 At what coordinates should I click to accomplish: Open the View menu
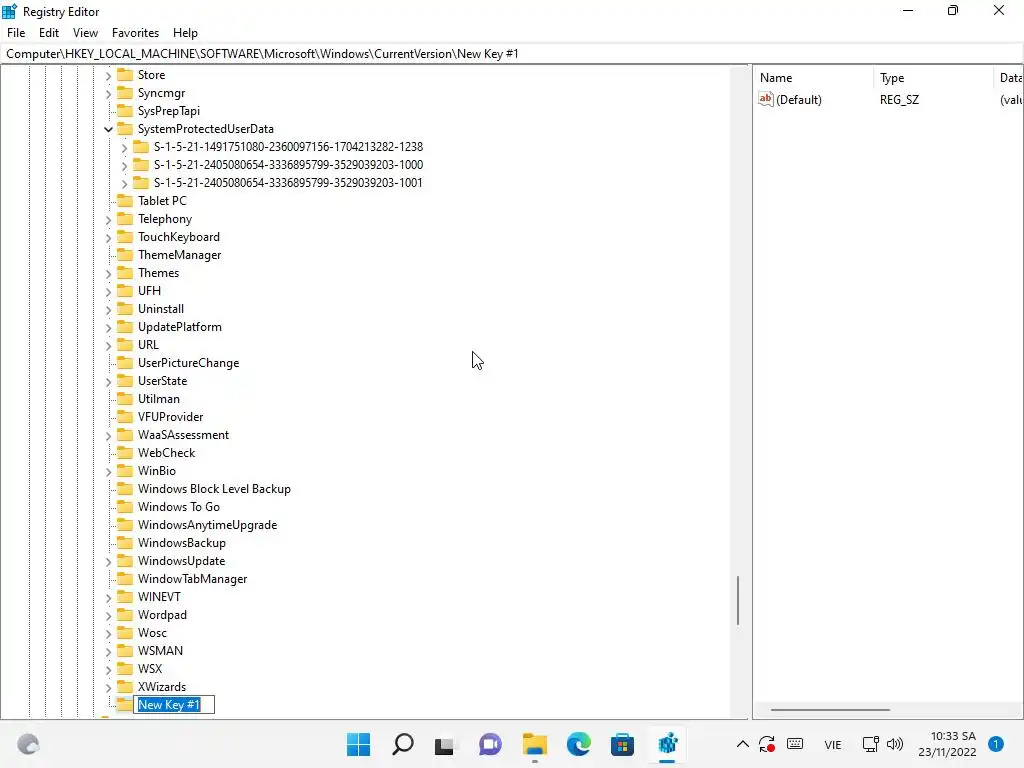tap(85, 33)
